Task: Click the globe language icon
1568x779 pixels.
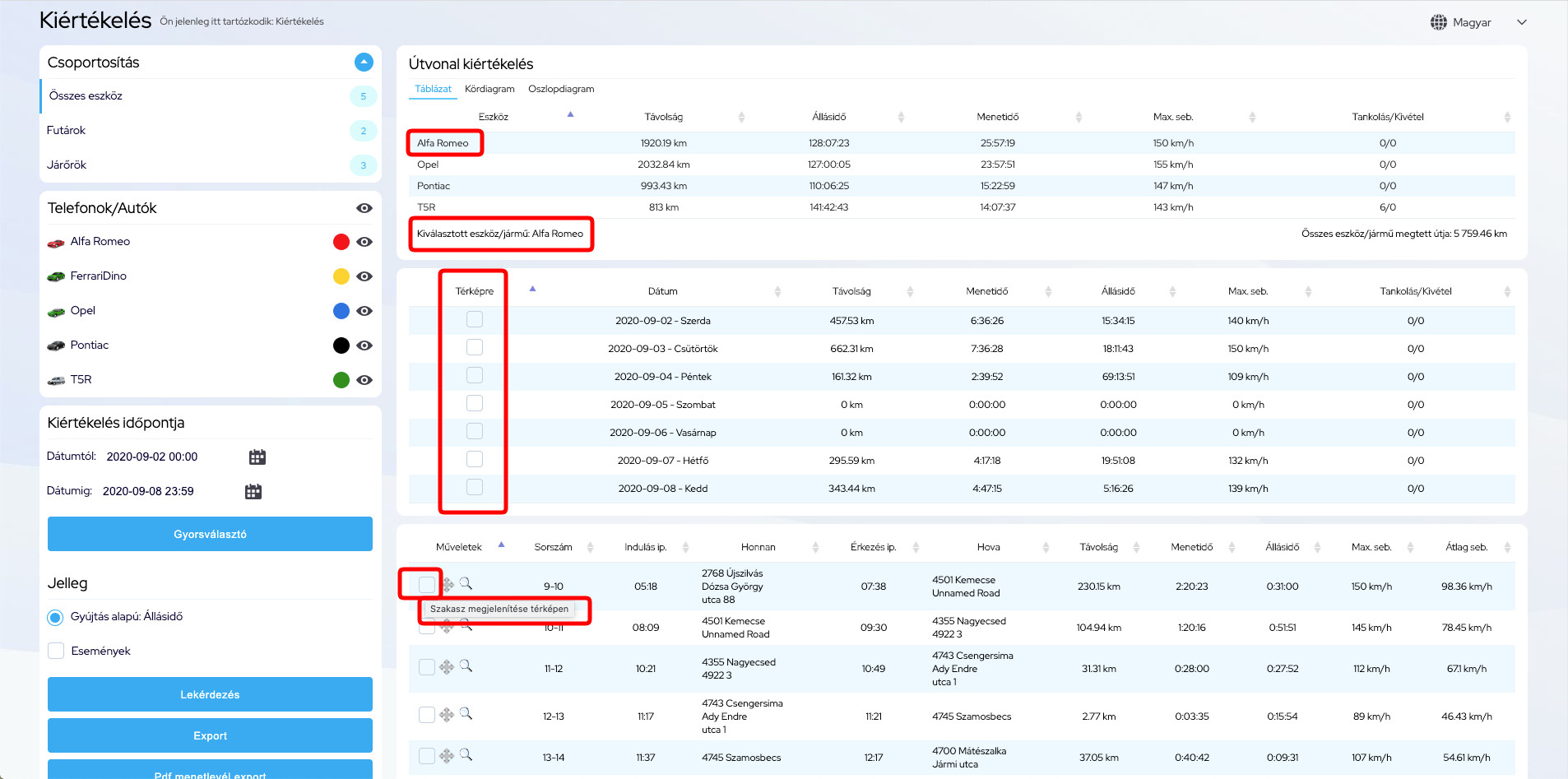Action: (1438, 22)
